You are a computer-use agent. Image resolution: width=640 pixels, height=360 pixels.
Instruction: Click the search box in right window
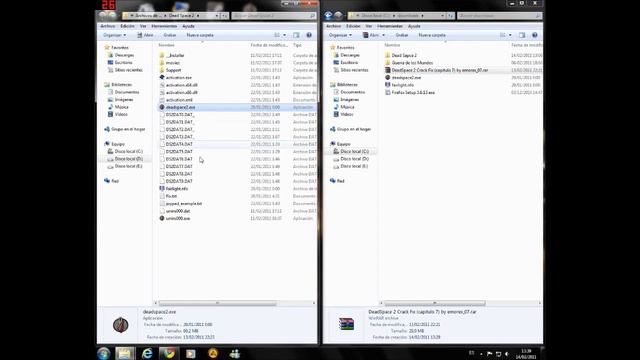point(499,16)
